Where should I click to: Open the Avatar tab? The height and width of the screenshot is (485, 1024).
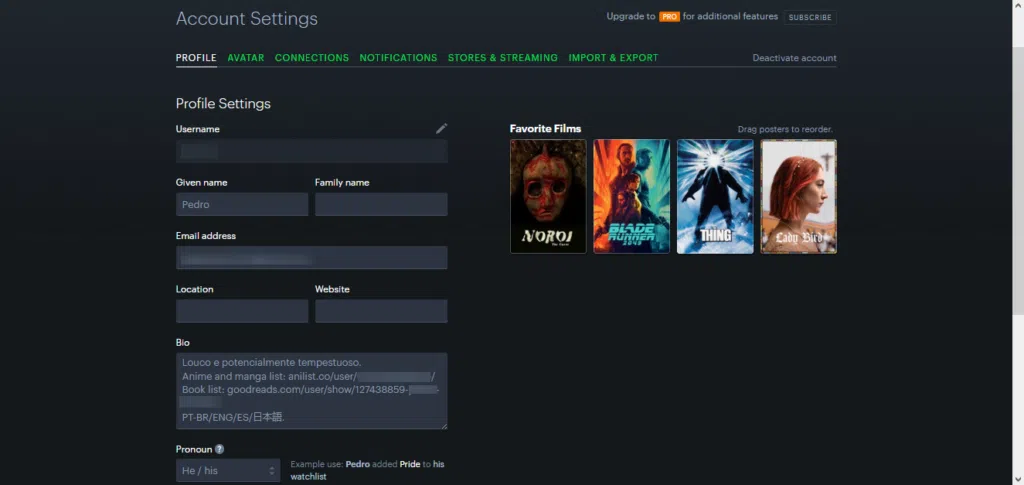[246, 57]
